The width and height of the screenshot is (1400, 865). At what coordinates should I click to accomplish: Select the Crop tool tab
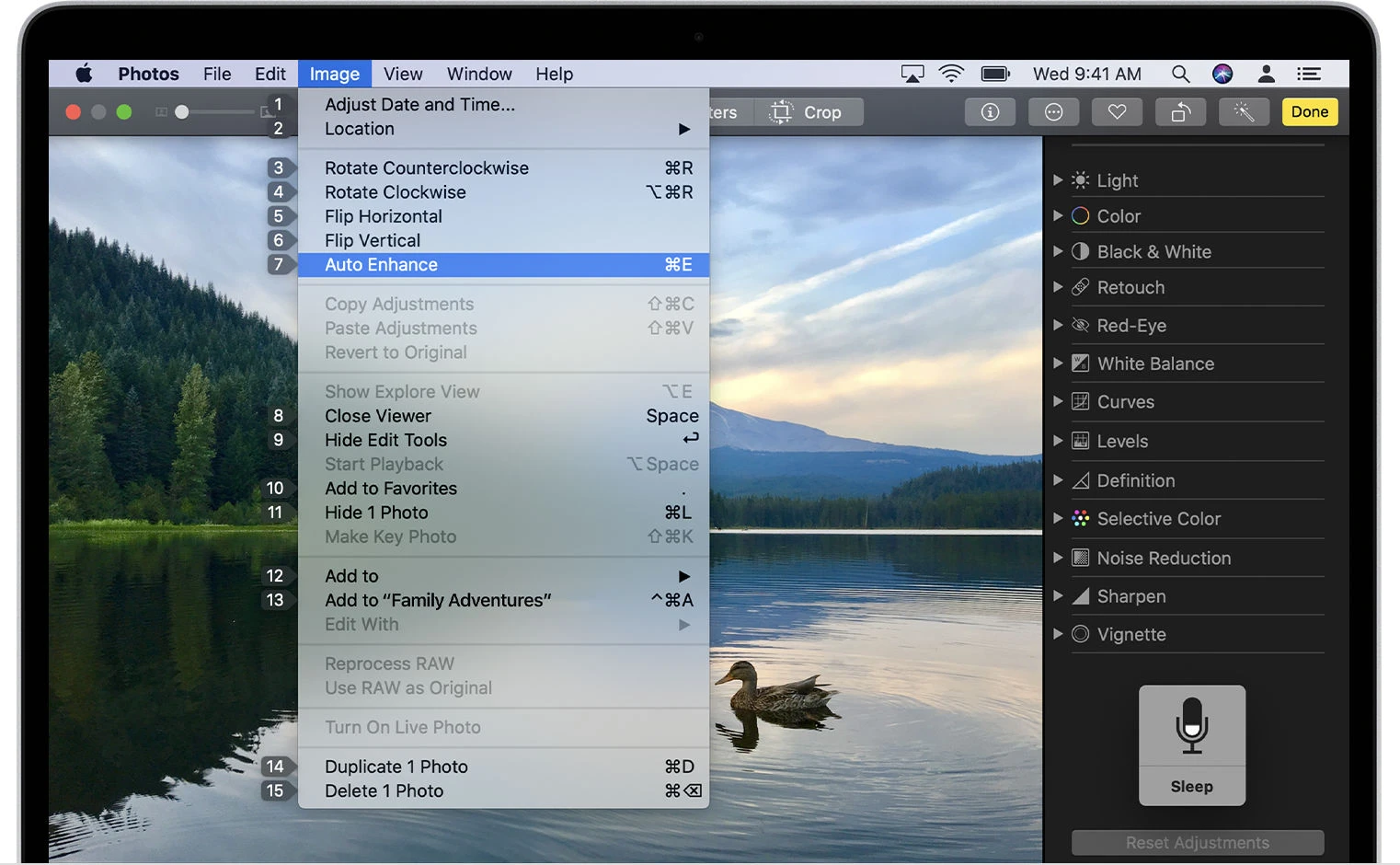coord(808,112)
